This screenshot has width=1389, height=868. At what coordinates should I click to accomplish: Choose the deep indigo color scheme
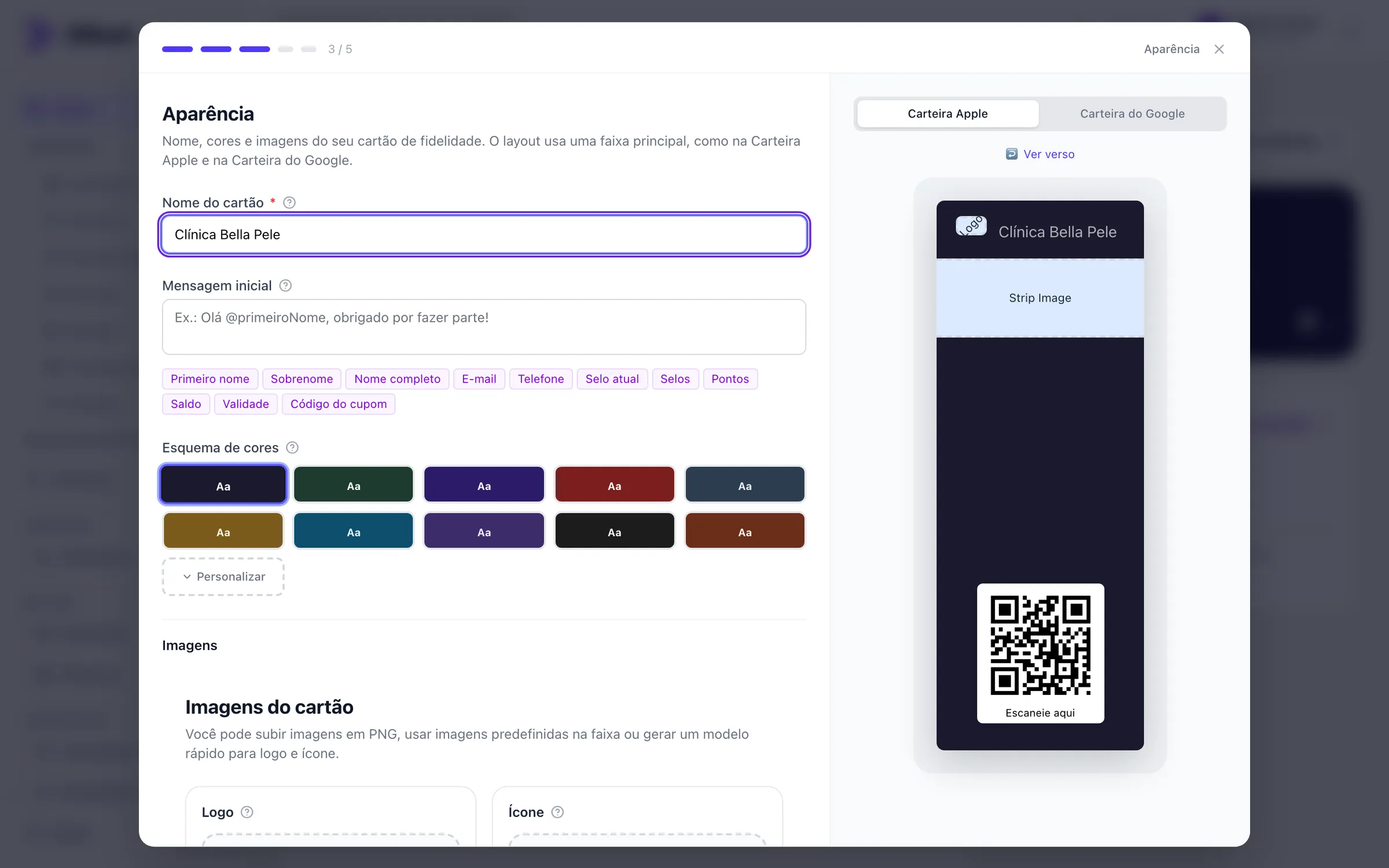(484, 484)
